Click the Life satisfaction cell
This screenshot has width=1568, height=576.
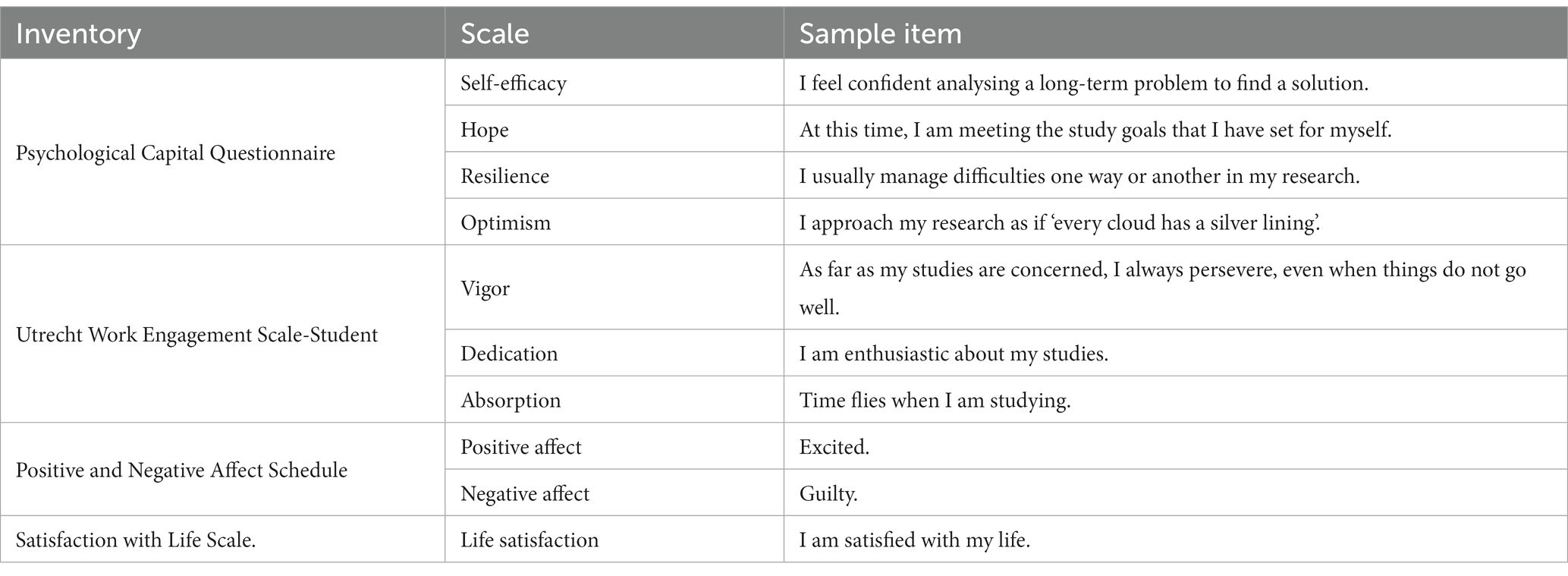(614, 540)
